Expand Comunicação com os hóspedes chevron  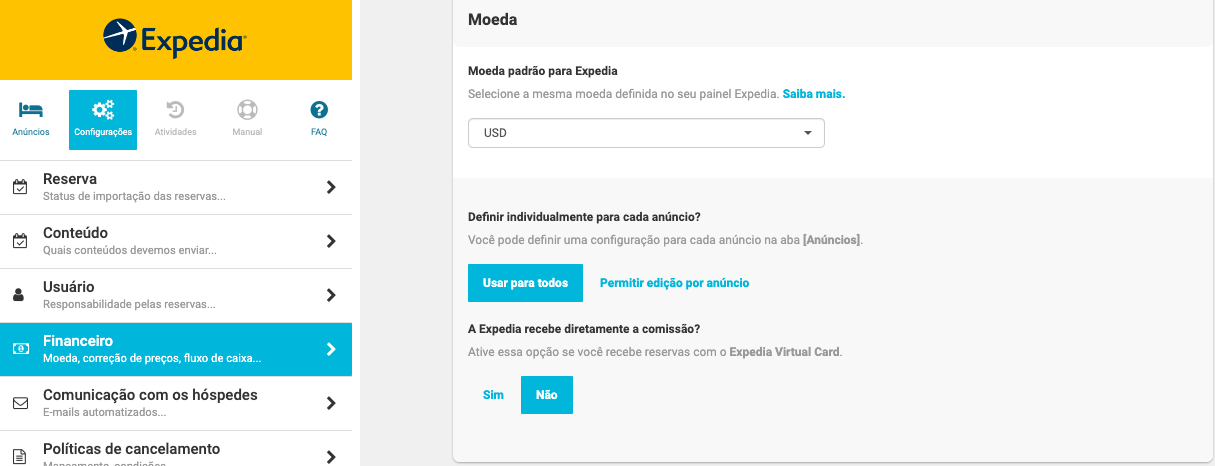point(331,403)
